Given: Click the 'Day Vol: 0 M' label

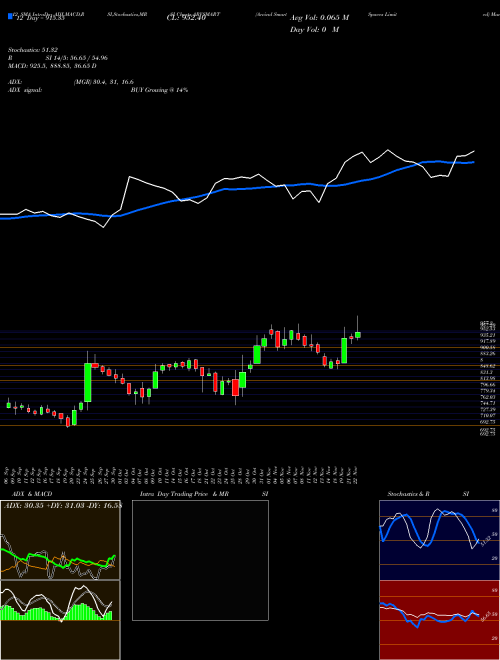Looking at the screenshot, I should click(x=314, y=30).
